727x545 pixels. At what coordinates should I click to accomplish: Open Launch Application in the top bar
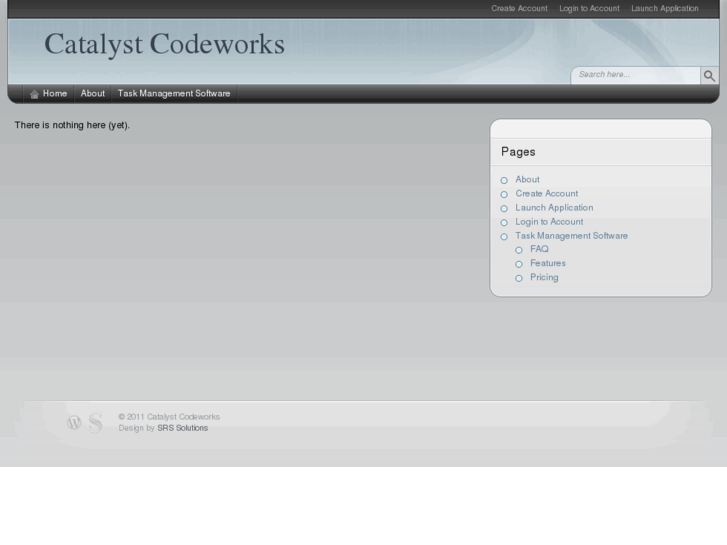[664, 8]
